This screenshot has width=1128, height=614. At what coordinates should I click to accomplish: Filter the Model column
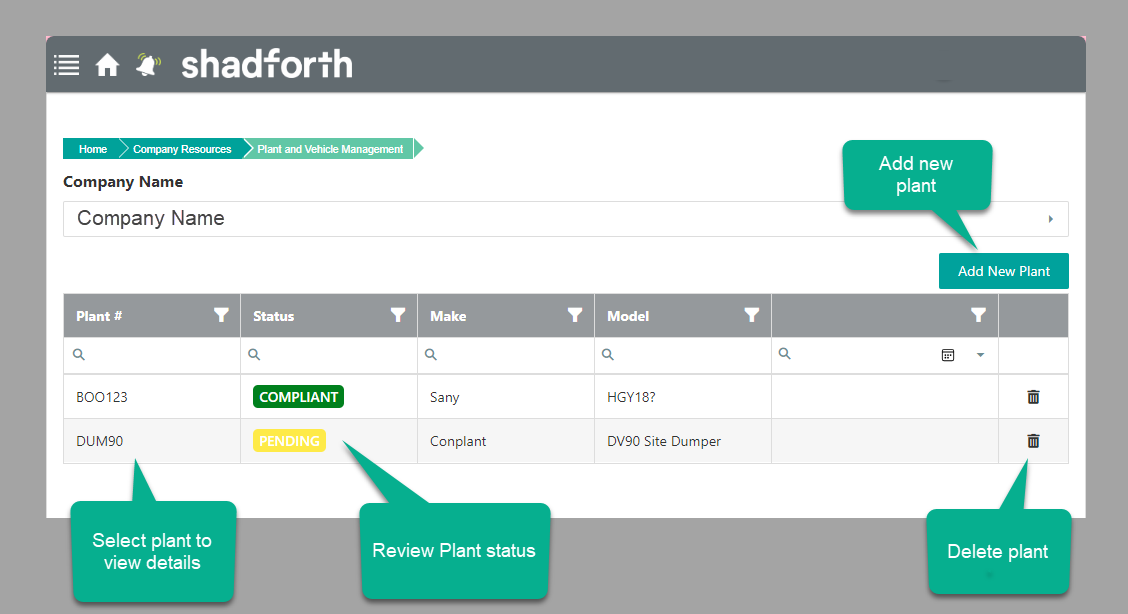[752, 315]
